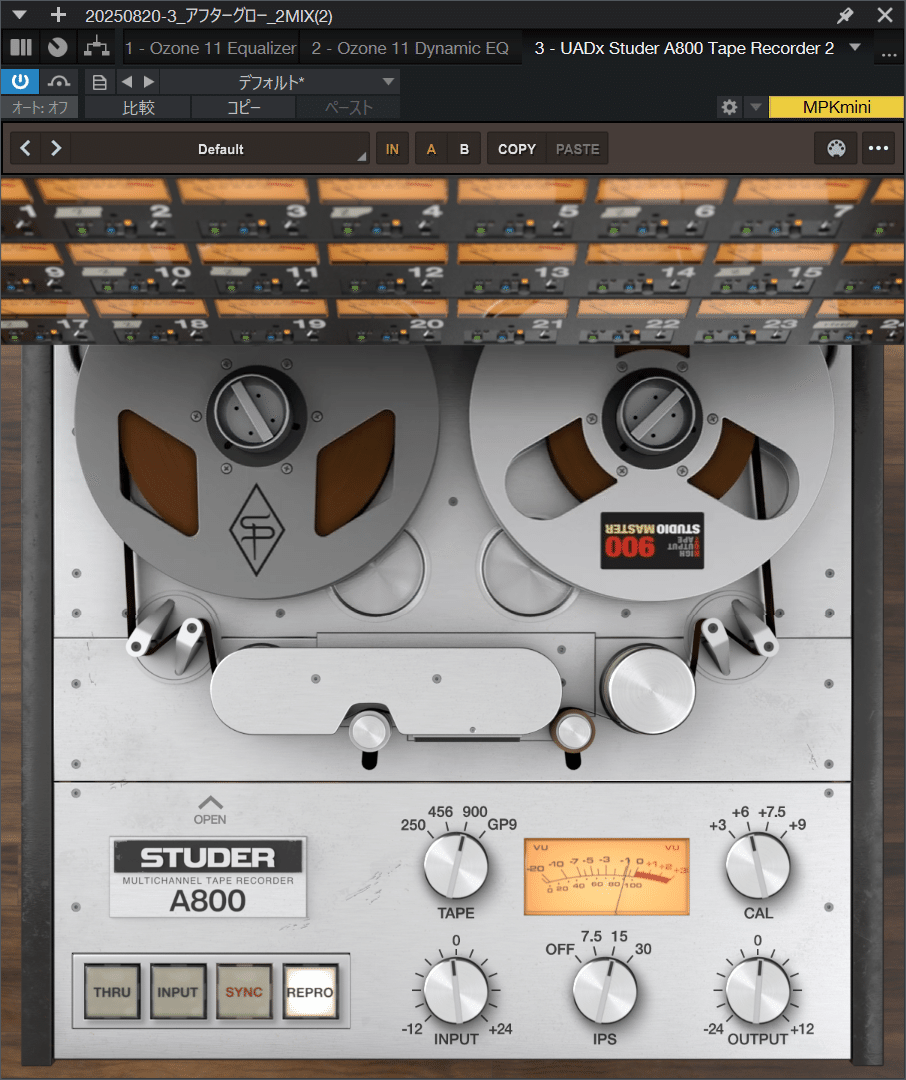Open the sidechain icon next to power

point(59,83)
